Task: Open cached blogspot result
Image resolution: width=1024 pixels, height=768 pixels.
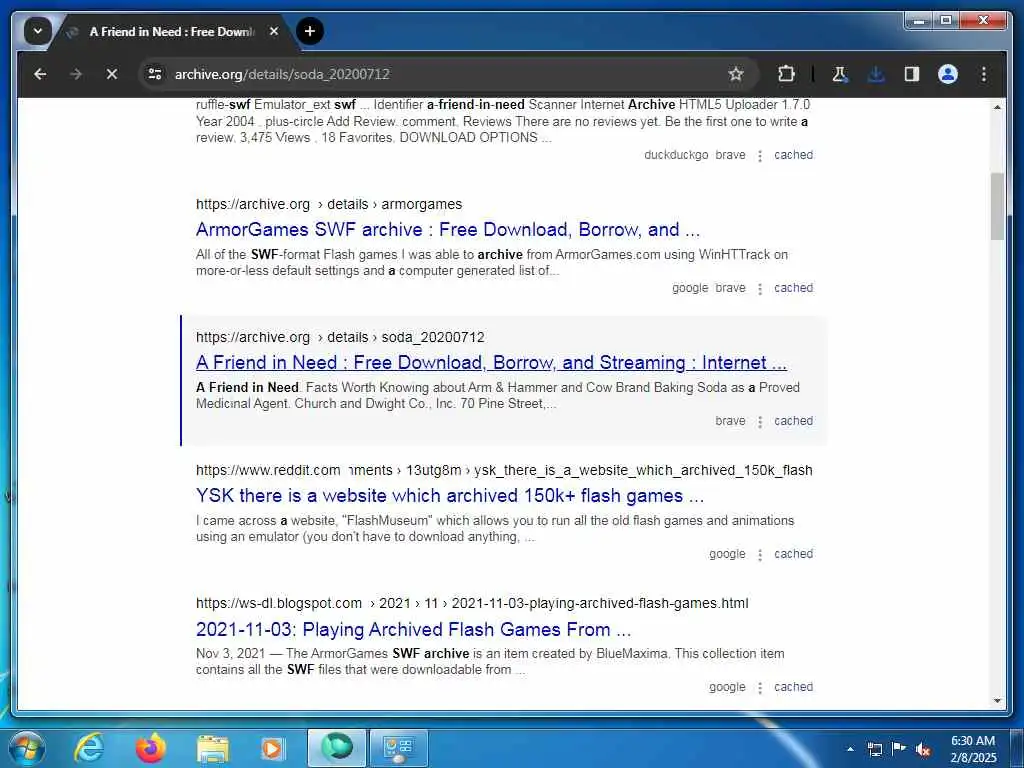Action: click(x=793, y=687)
